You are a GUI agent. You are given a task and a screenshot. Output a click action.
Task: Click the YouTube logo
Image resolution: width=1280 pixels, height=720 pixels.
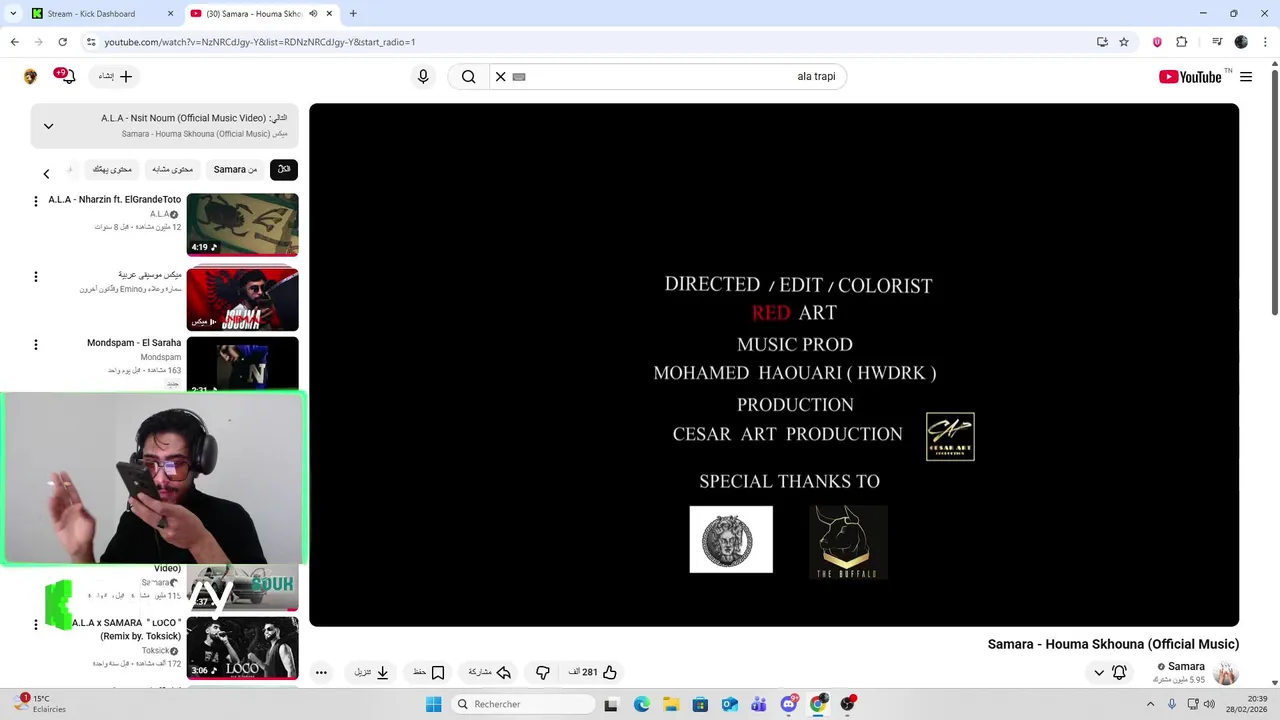(x=1190, y=77)
